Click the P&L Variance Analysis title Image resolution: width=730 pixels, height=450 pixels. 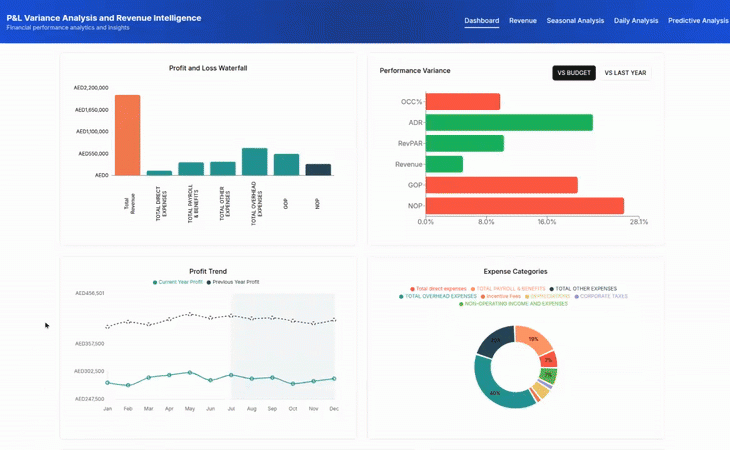coord(104,18)
